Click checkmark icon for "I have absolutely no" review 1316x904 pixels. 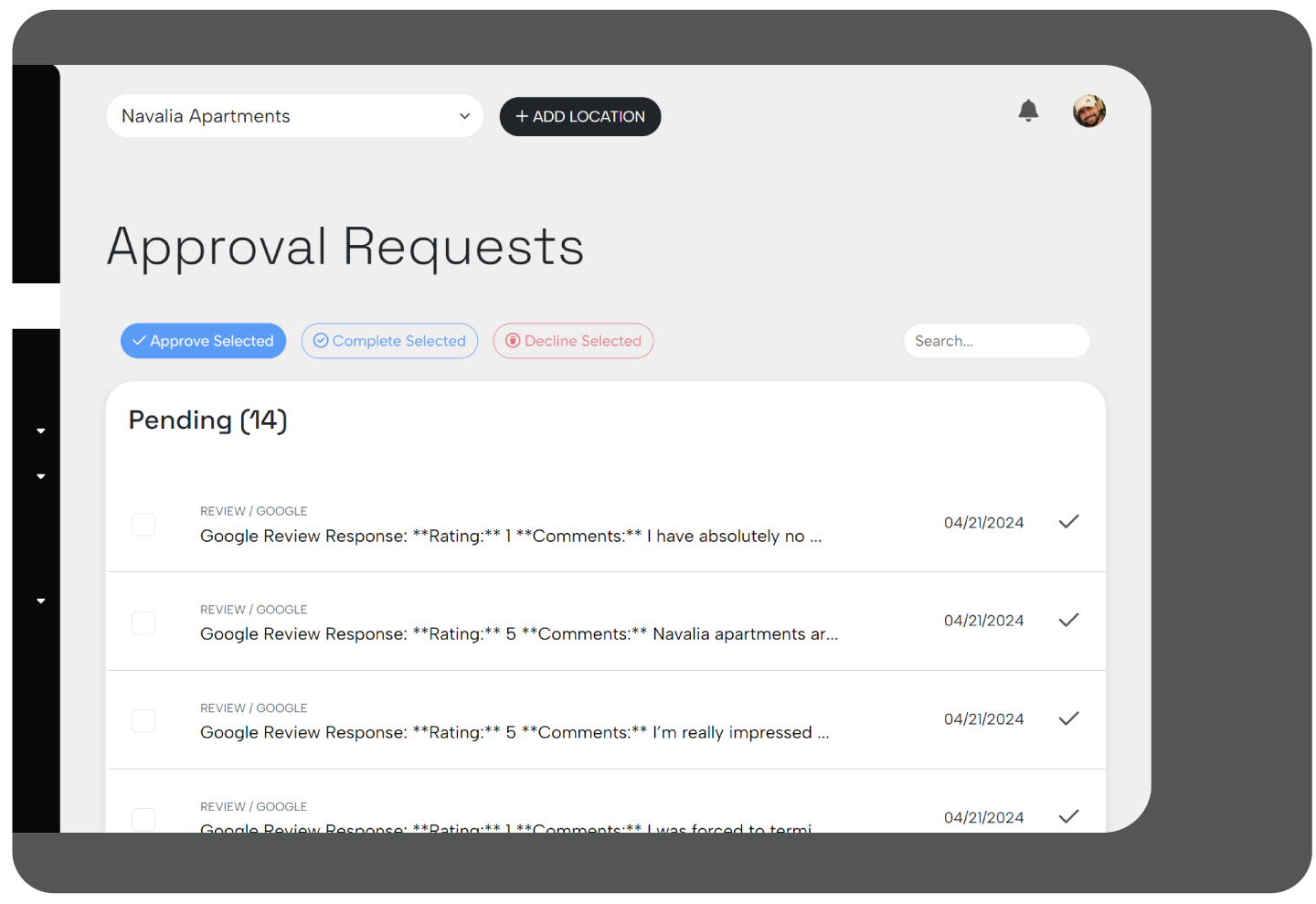(1068, 522)
